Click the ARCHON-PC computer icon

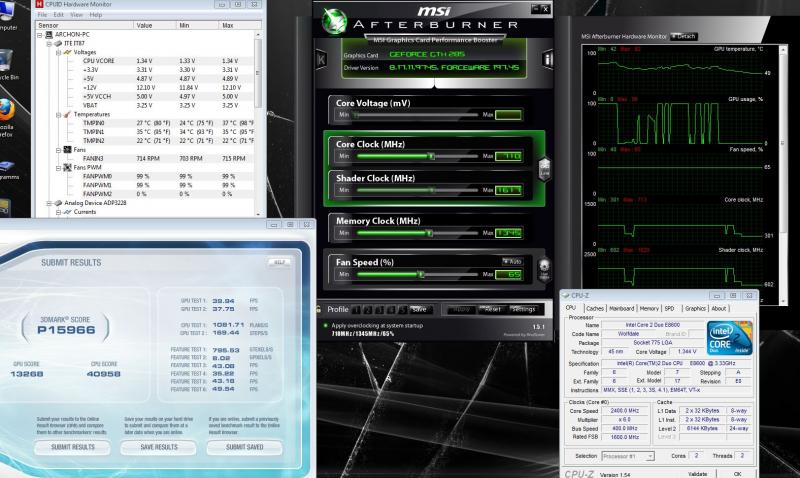[x=49, y=35]
